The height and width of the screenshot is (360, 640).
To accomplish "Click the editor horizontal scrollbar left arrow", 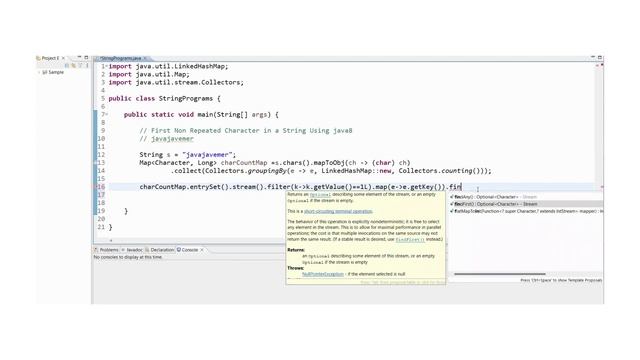I will (x=111, y=240).
